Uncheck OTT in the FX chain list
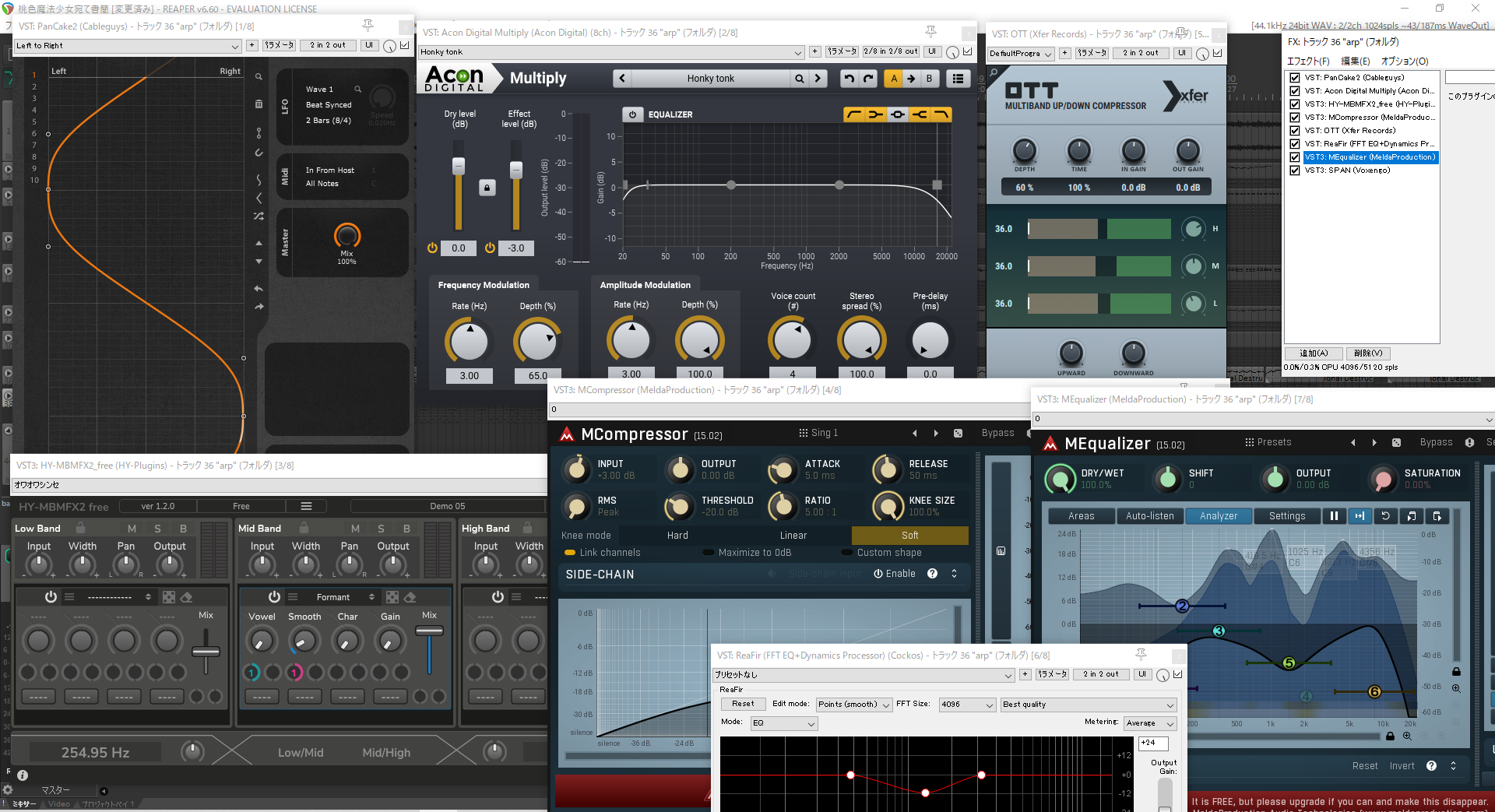 click(1295, 131)
